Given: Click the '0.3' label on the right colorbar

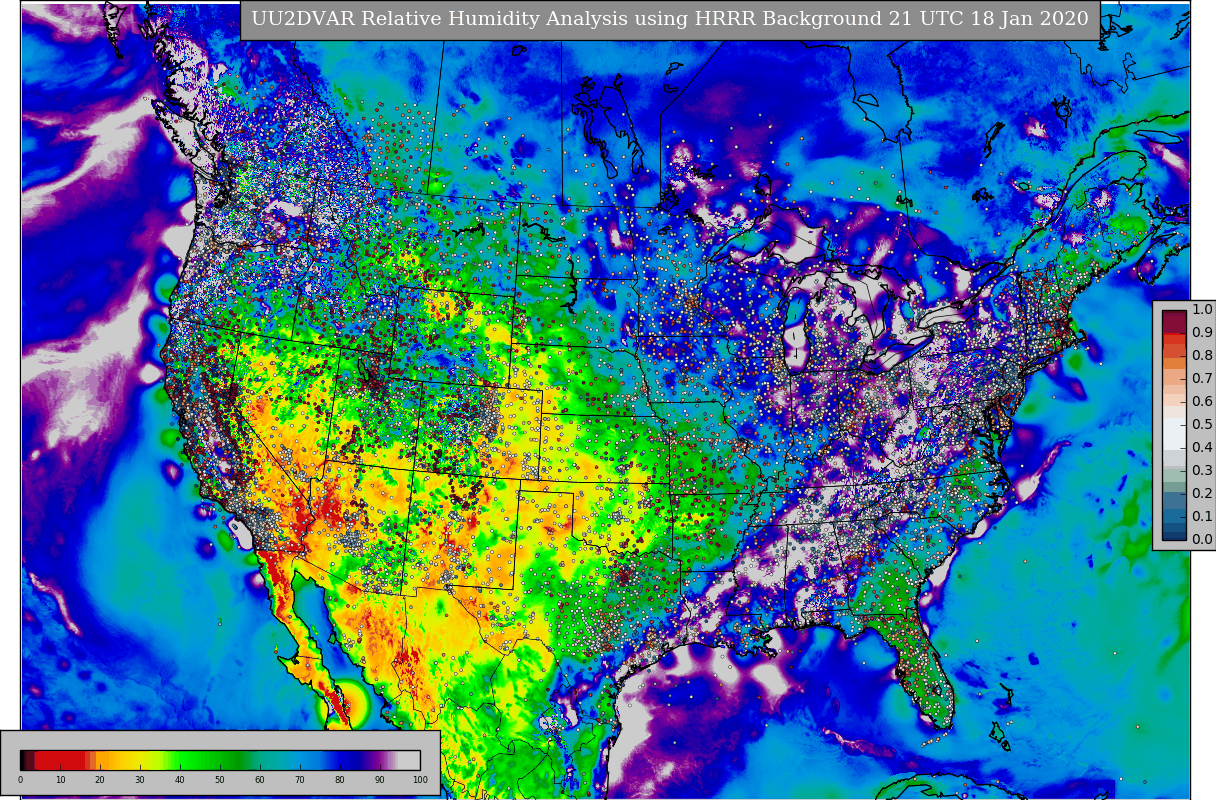Looking at the screenshot, I should [1201, 470].
